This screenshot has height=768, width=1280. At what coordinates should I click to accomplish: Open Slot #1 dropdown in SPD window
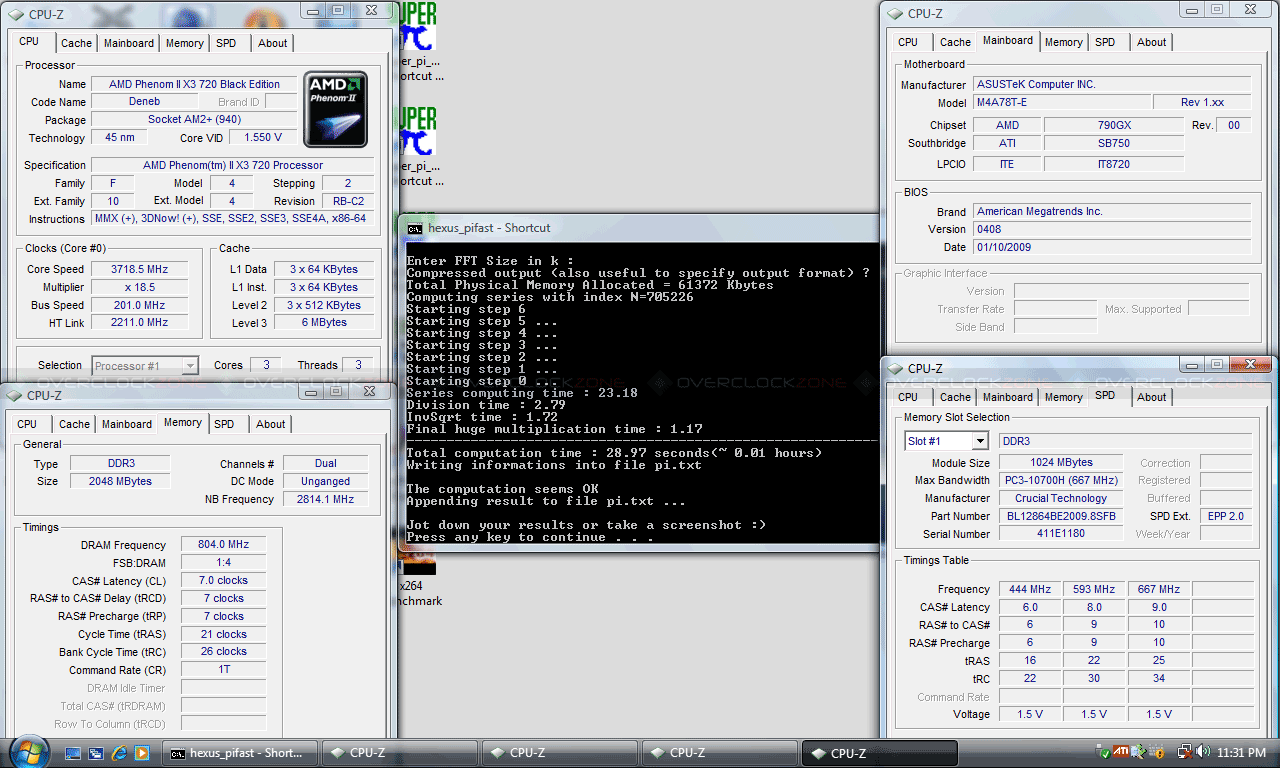click(980, 441)
